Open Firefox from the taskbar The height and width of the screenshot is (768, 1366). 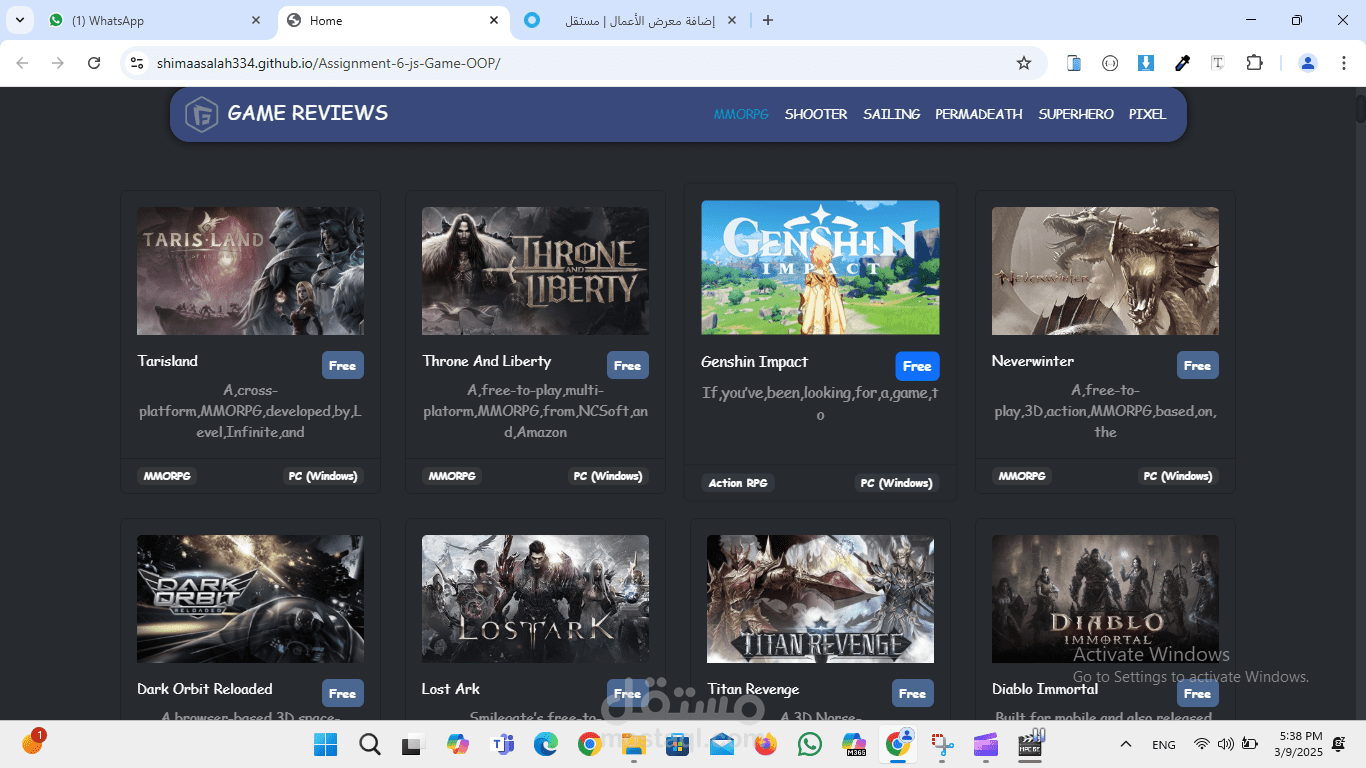(x=766, y=744)
